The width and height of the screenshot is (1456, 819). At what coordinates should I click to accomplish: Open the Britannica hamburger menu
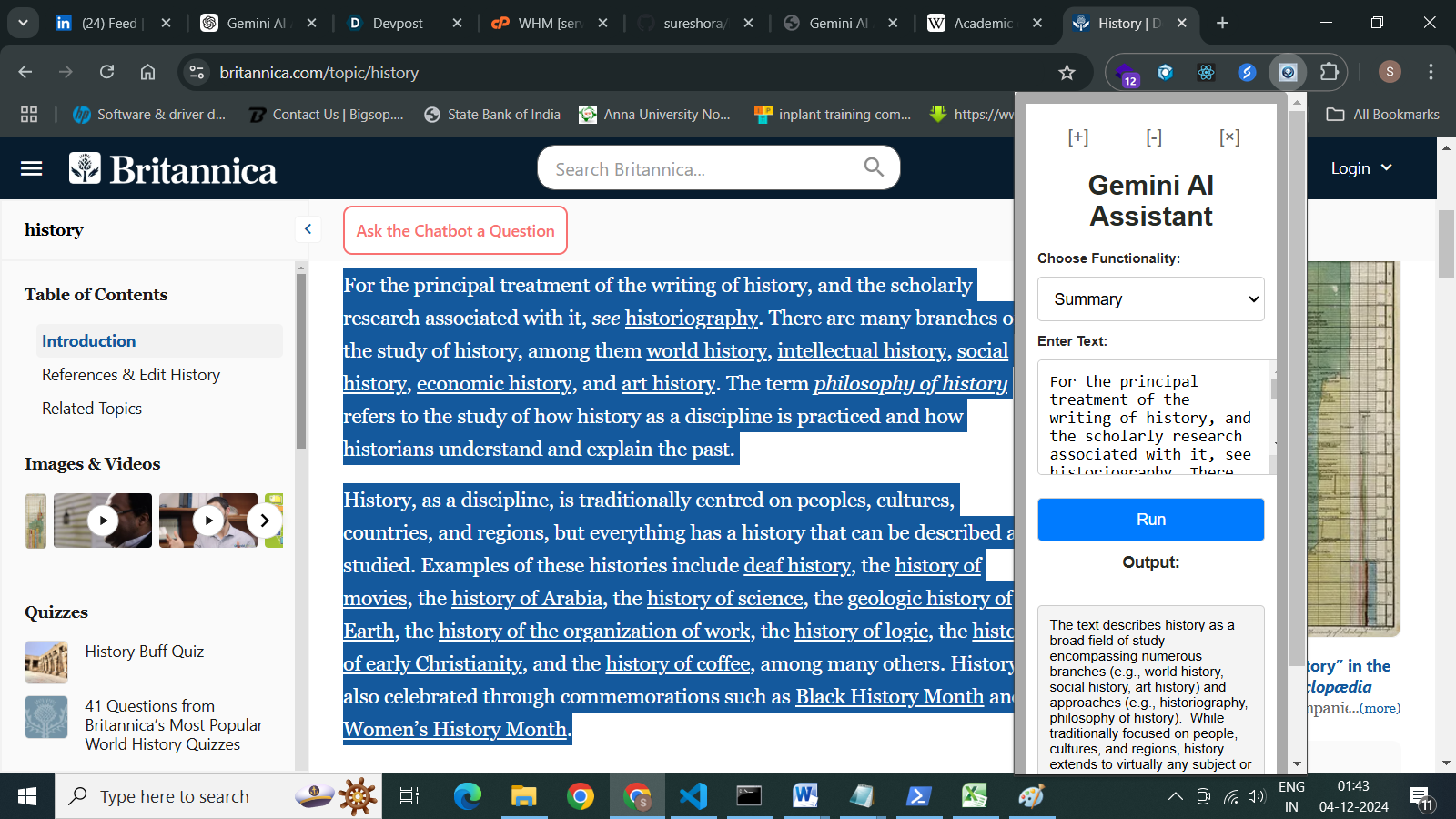pos(32,168)
